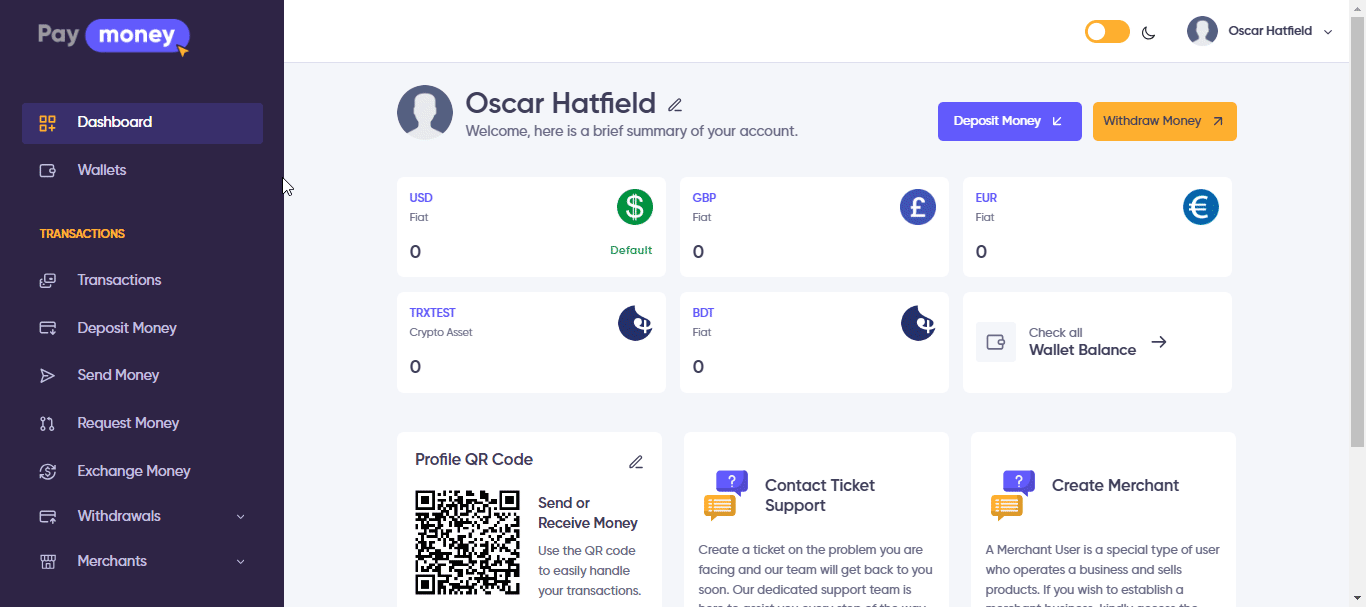Click the profile QR code image
Image resolution: width=1366 pixels, height=607 pixels.
point(468,542)
